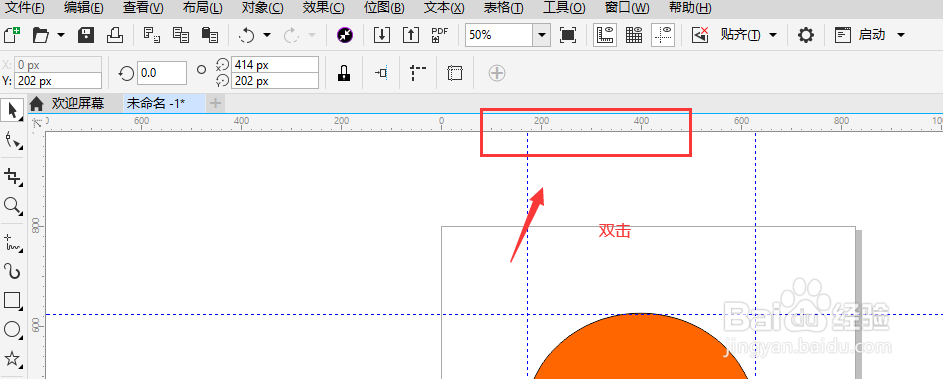This screenshot has width=943, height=379.
Task: Click the Publish to PDF icon
Action: tap(440, 35)
